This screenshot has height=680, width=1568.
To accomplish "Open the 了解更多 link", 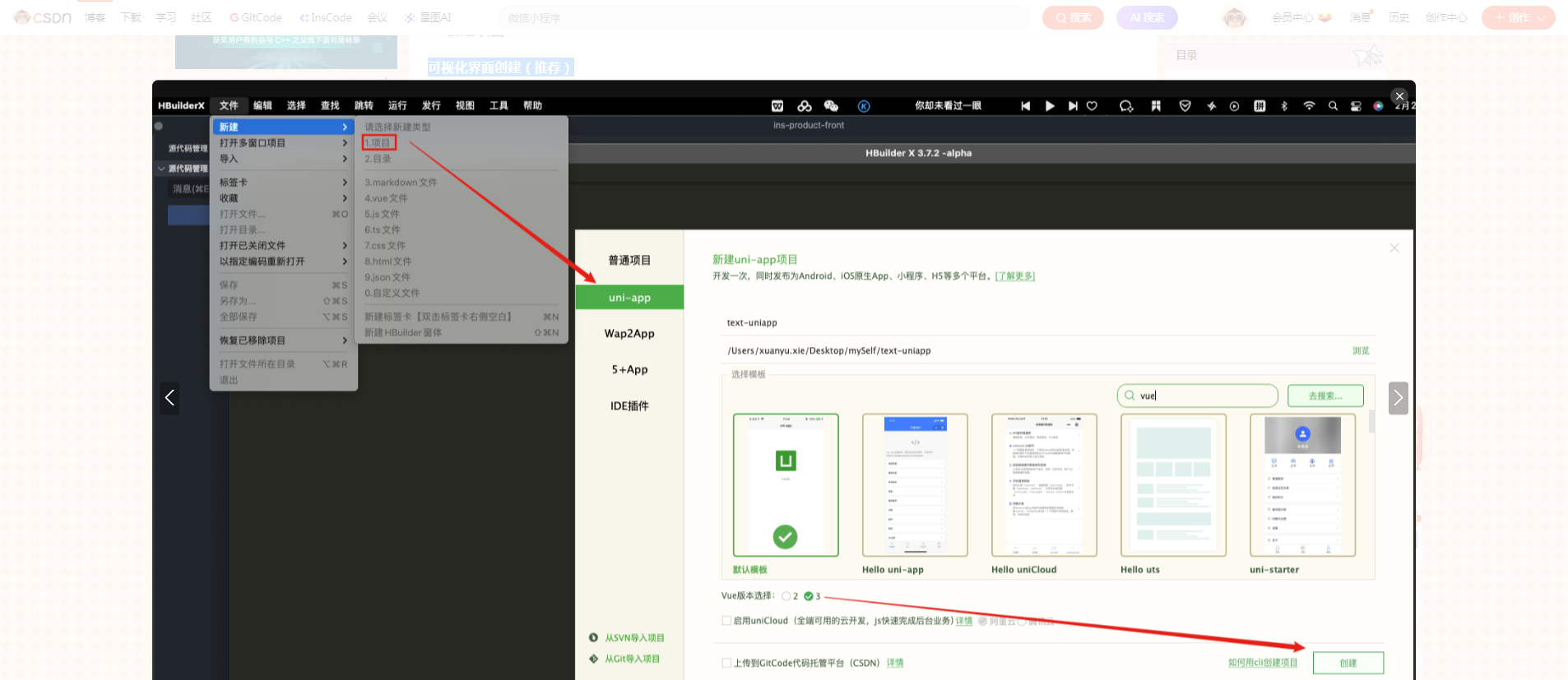I will pos(1015,276).
